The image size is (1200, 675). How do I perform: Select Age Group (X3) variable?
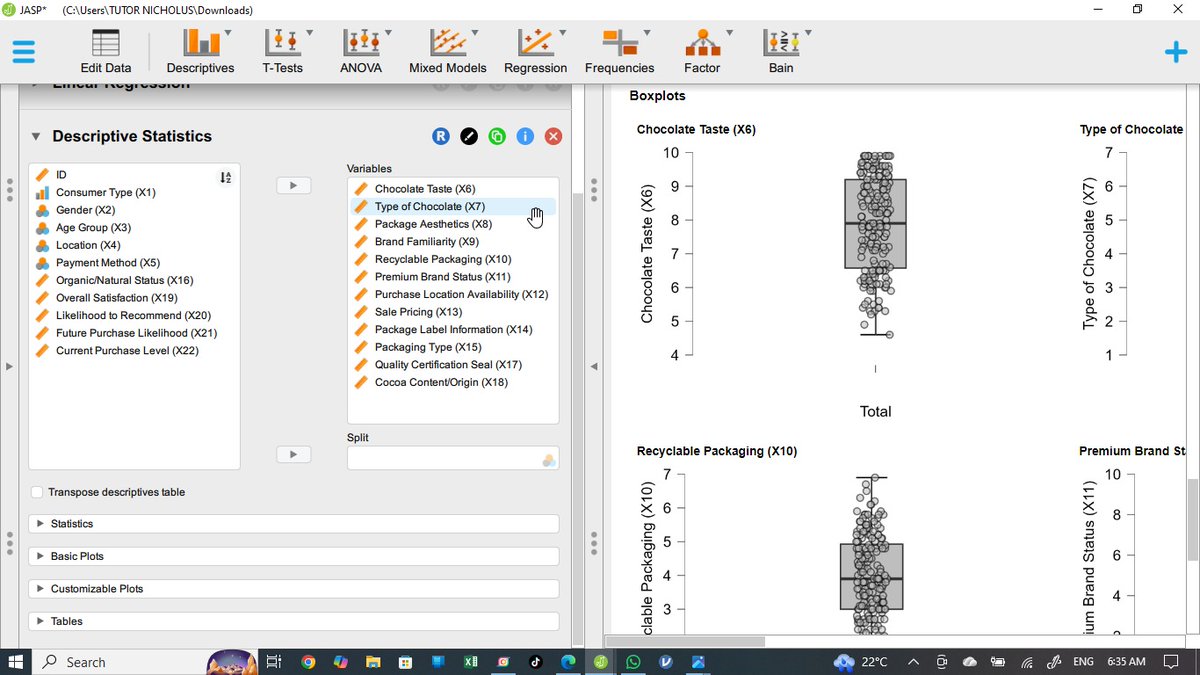point(94,227)
